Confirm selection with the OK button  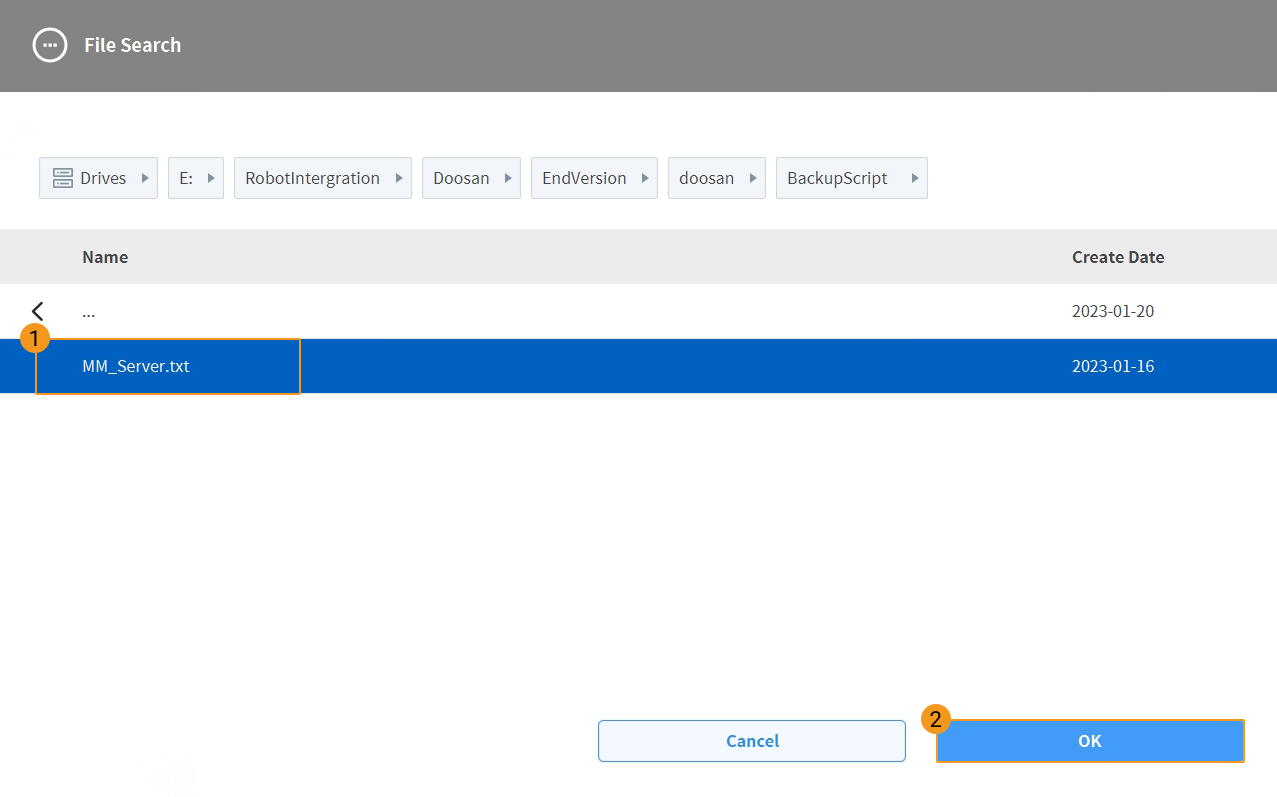1090,741
